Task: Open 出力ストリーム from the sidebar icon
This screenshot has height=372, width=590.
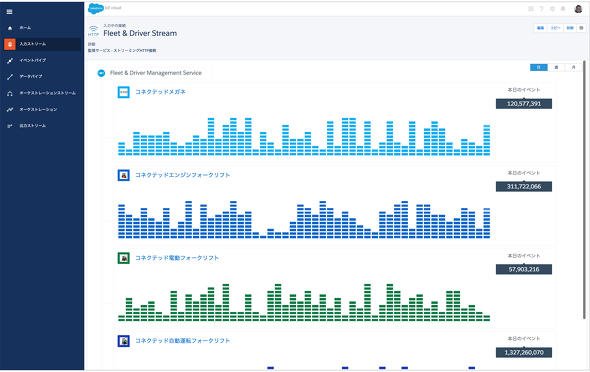Action: pyautogui.click(x=10, y=126)
